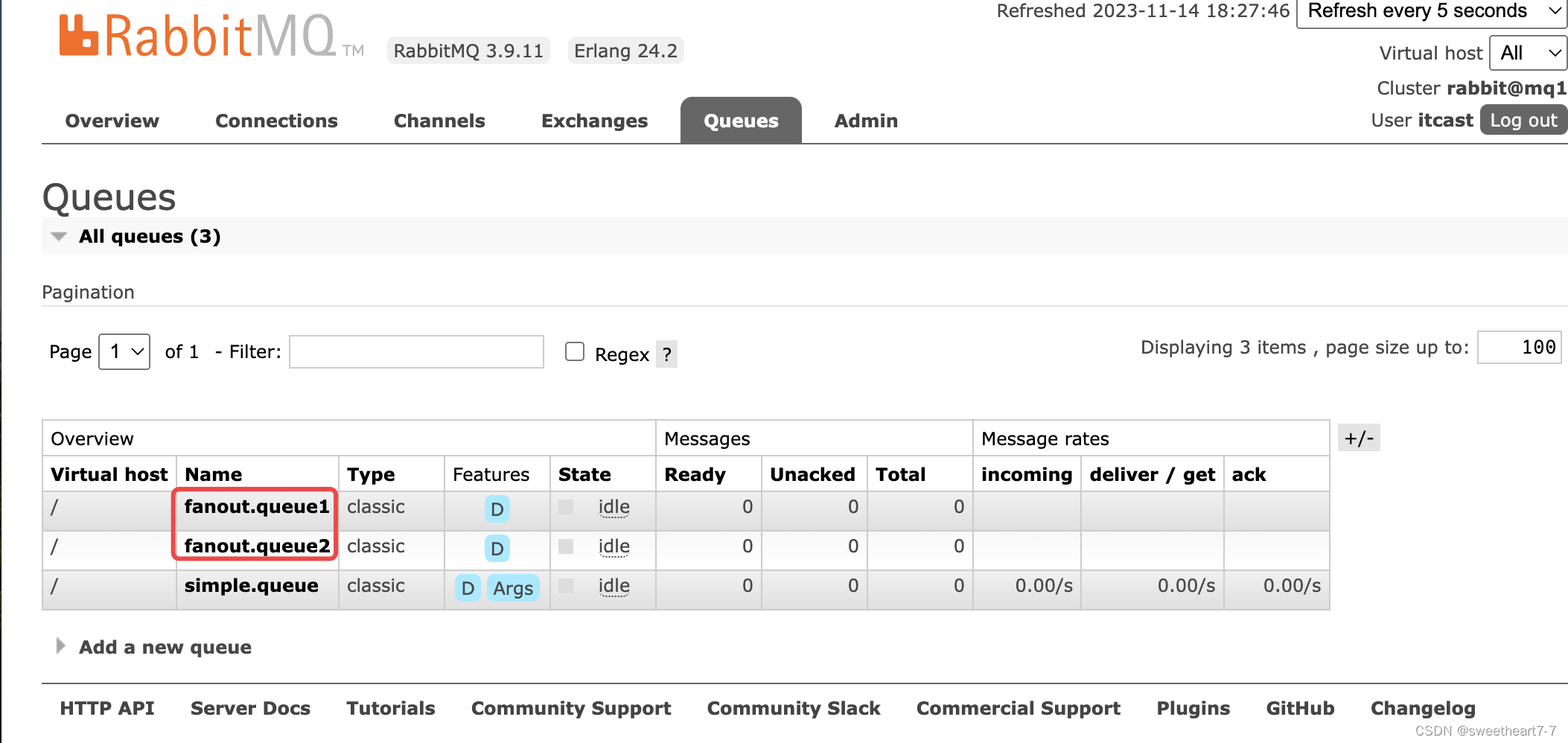Sort by the incoming column header
This screenshot has height=743, width=1568.
pos(1027,474)
